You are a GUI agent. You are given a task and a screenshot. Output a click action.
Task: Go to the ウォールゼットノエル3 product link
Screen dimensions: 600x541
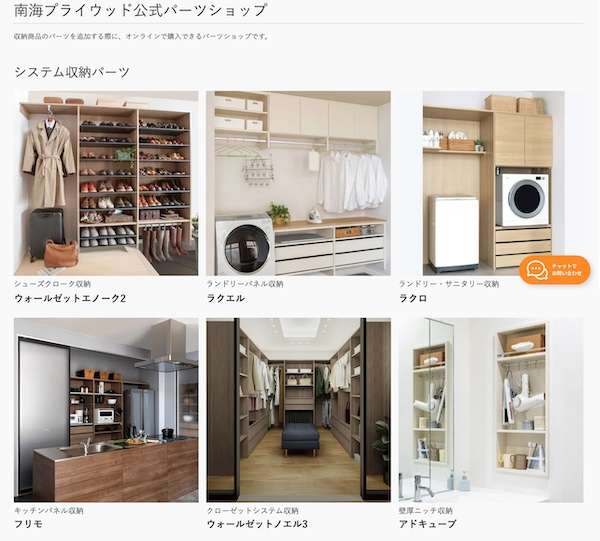point(257,524)
